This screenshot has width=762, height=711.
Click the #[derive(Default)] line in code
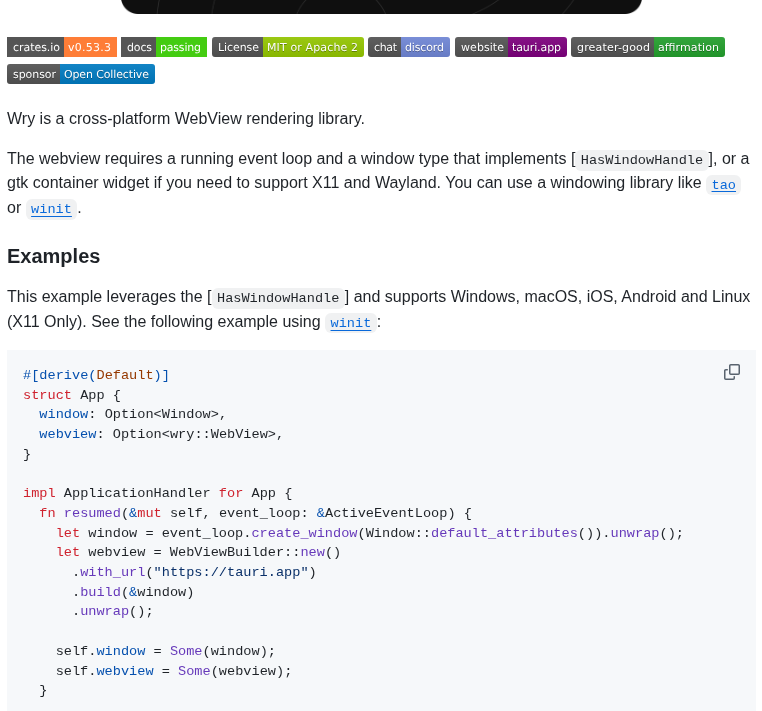96,375
